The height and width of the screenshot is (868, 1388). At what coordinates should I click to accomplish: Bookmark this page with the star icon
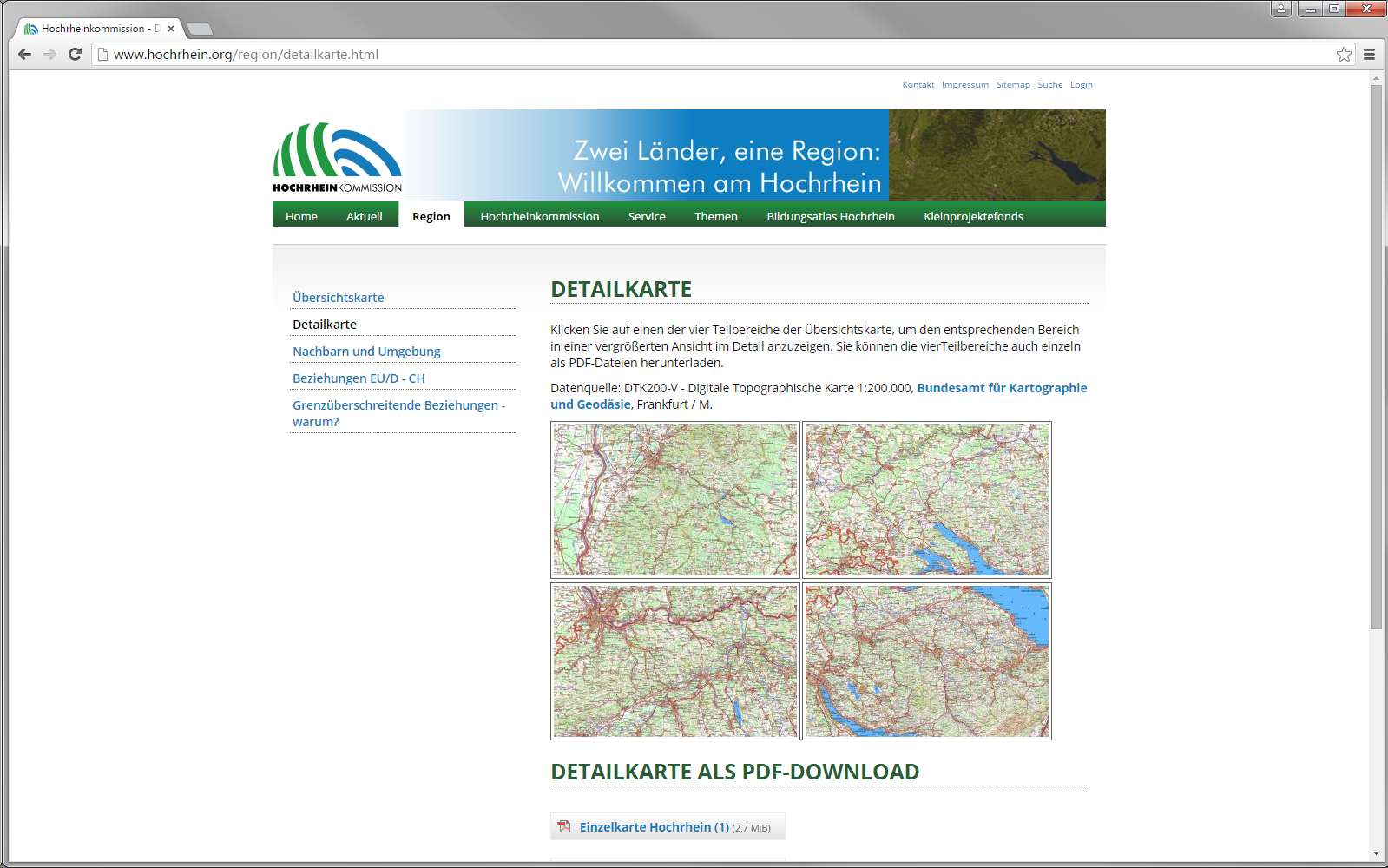[1344, 54]
